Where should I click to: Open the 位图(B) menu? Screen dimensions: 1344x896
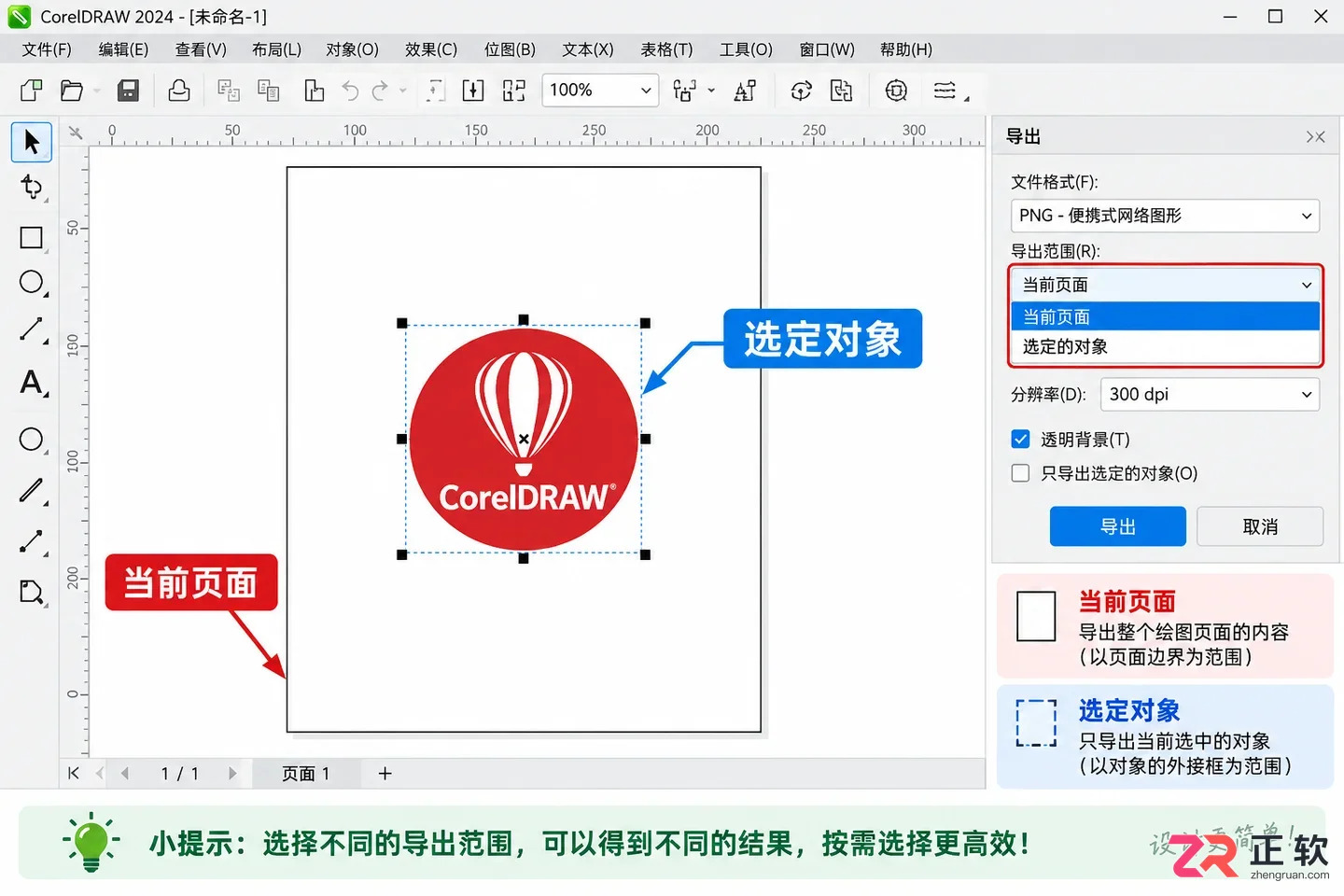pos(510,49)
